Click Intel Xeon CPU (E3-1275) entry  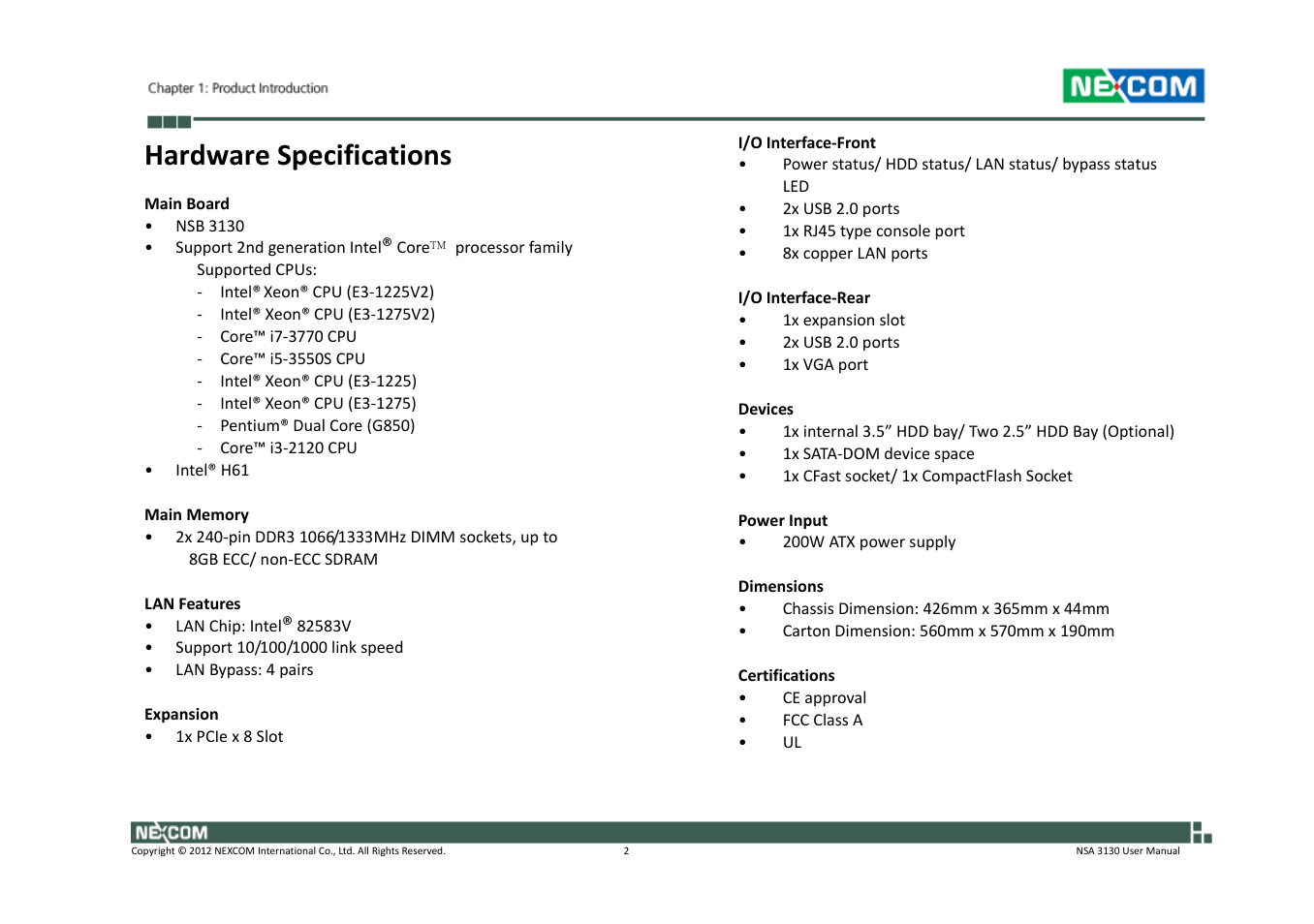coord(318,404)
